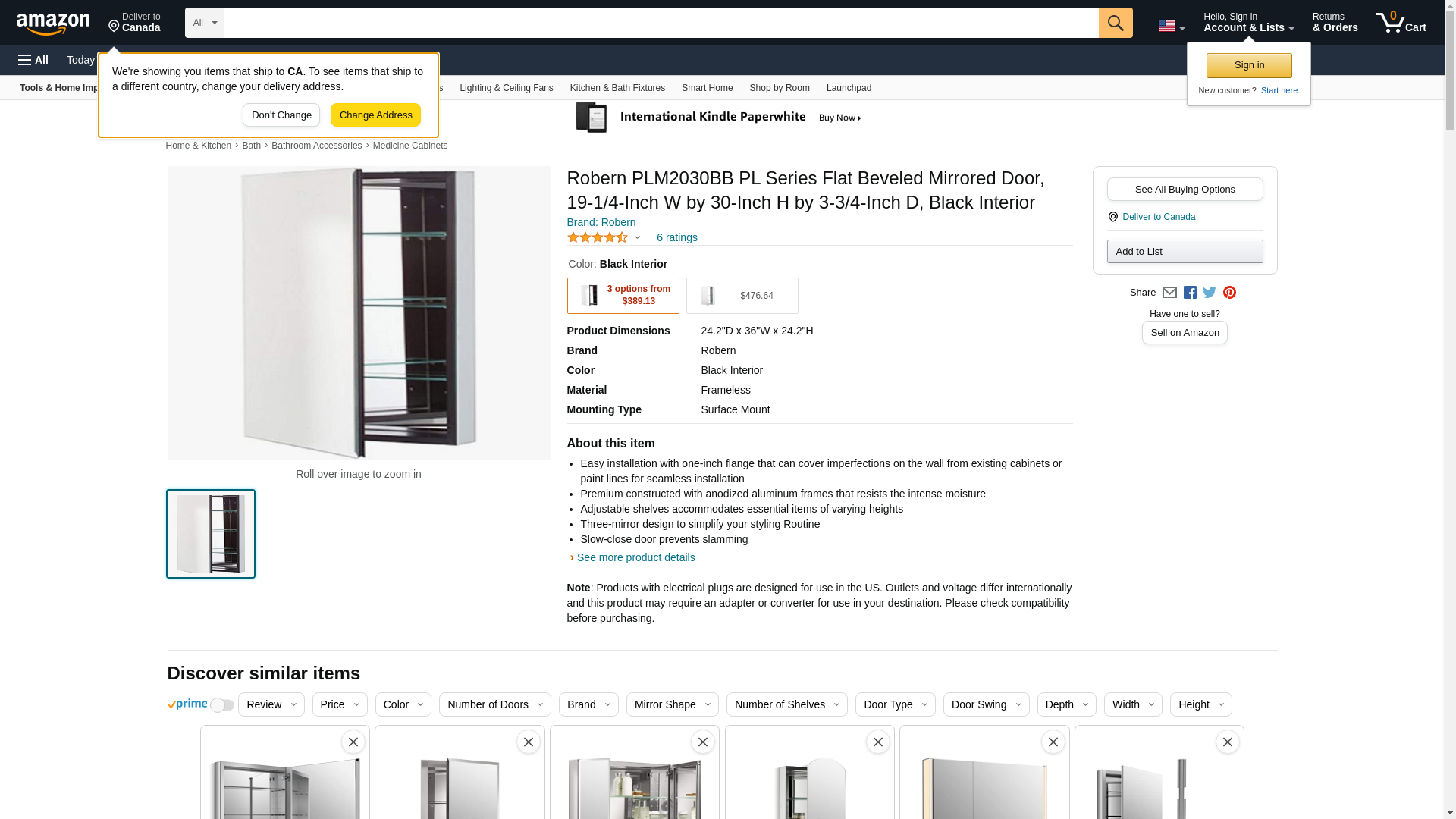Image resolution: width=1456 pixels, height=819 pixels.
Task: Click the medicine cabinet thumbnail image
Action: (x=211, y=534)
